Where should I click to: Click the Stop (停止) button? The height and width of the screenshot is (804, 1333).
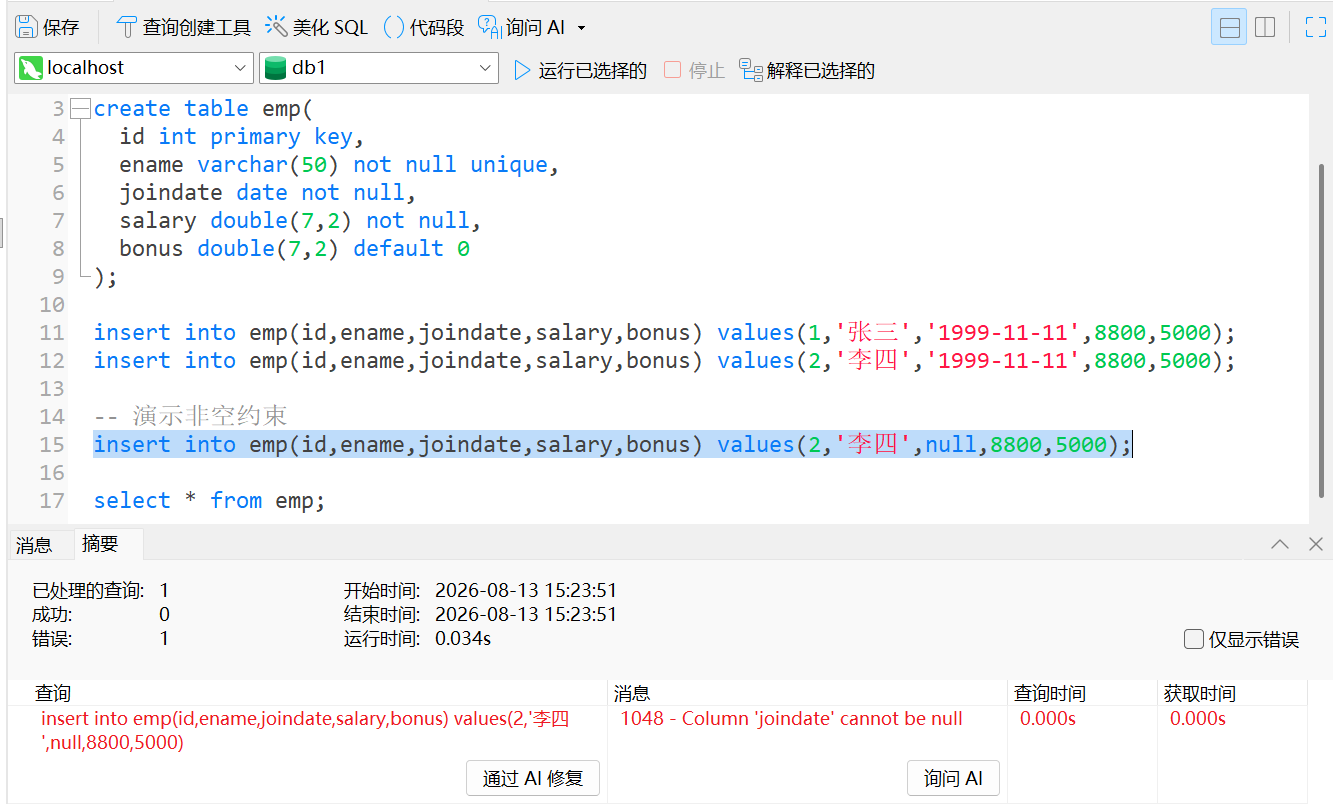click(x=694, y=70)
